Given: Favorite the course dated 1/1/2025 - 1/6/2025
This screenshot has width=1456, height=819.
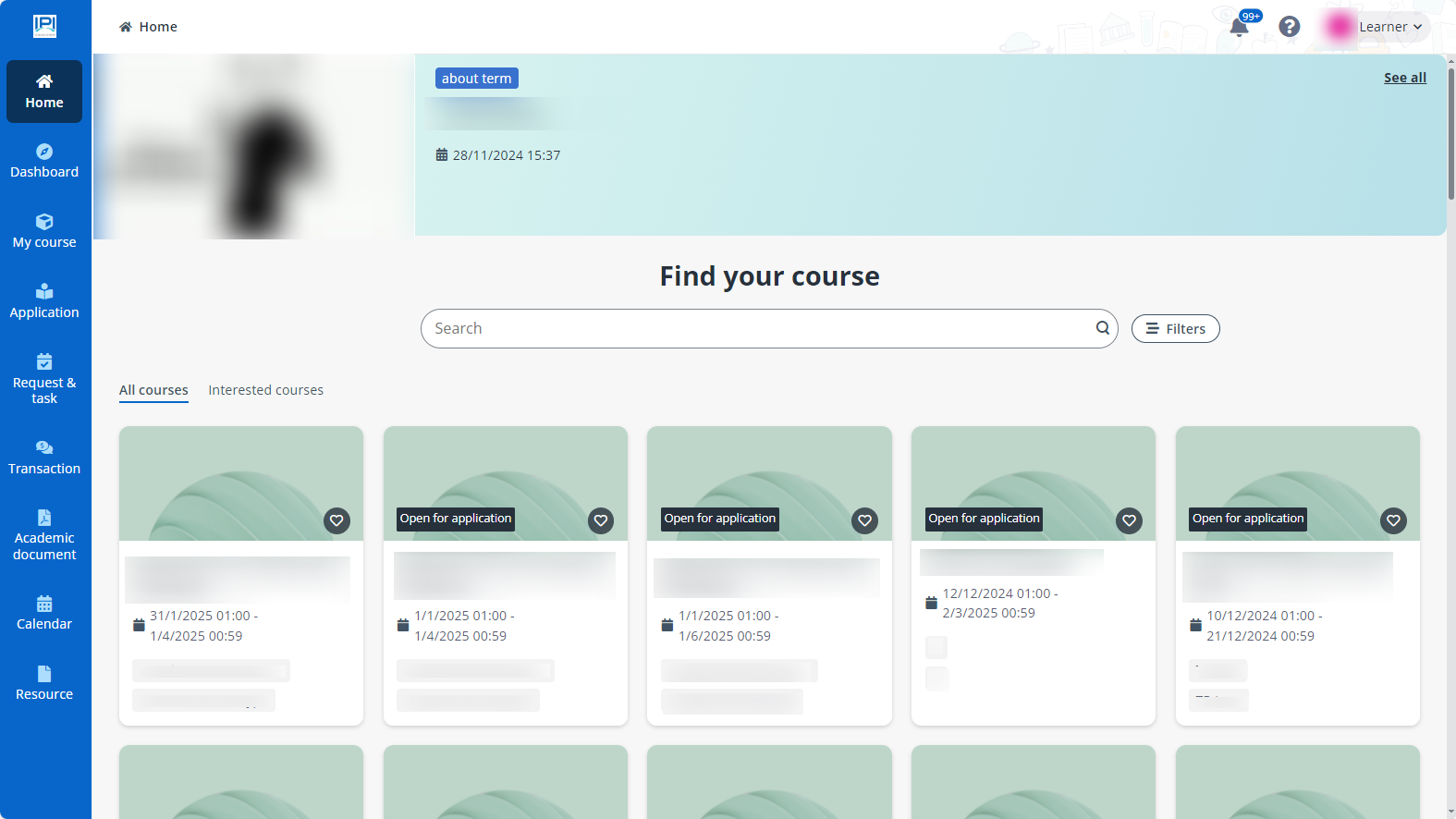Looking at the screenshot, I should click(864, 520).
